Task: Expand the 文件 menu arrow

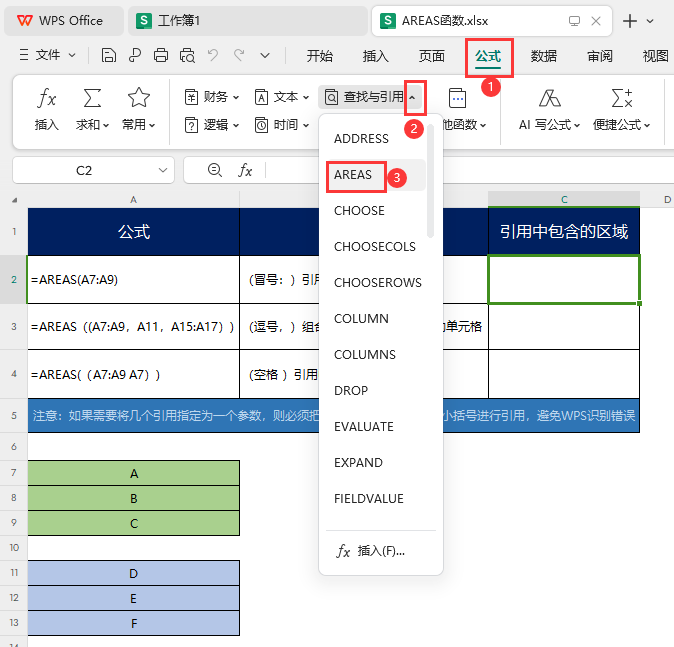Action: pos(72,55)
